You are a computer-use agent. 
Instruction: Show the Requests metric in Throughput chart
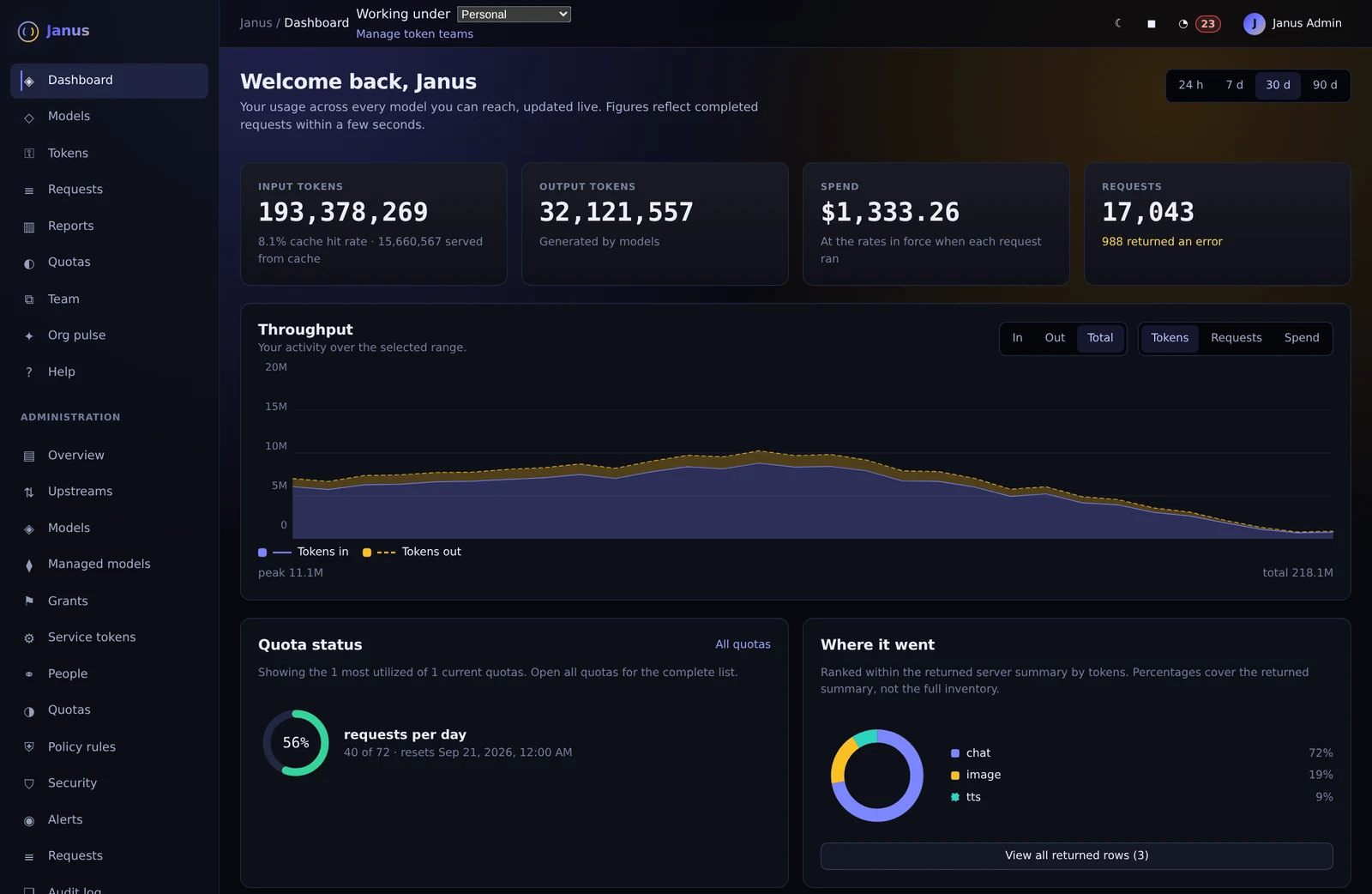(1236, 338)
